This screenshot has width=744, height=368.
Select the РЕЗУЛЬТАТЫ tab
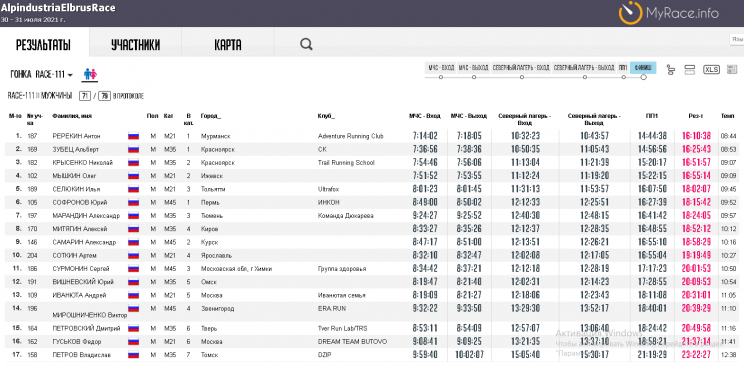pos(44,45)
